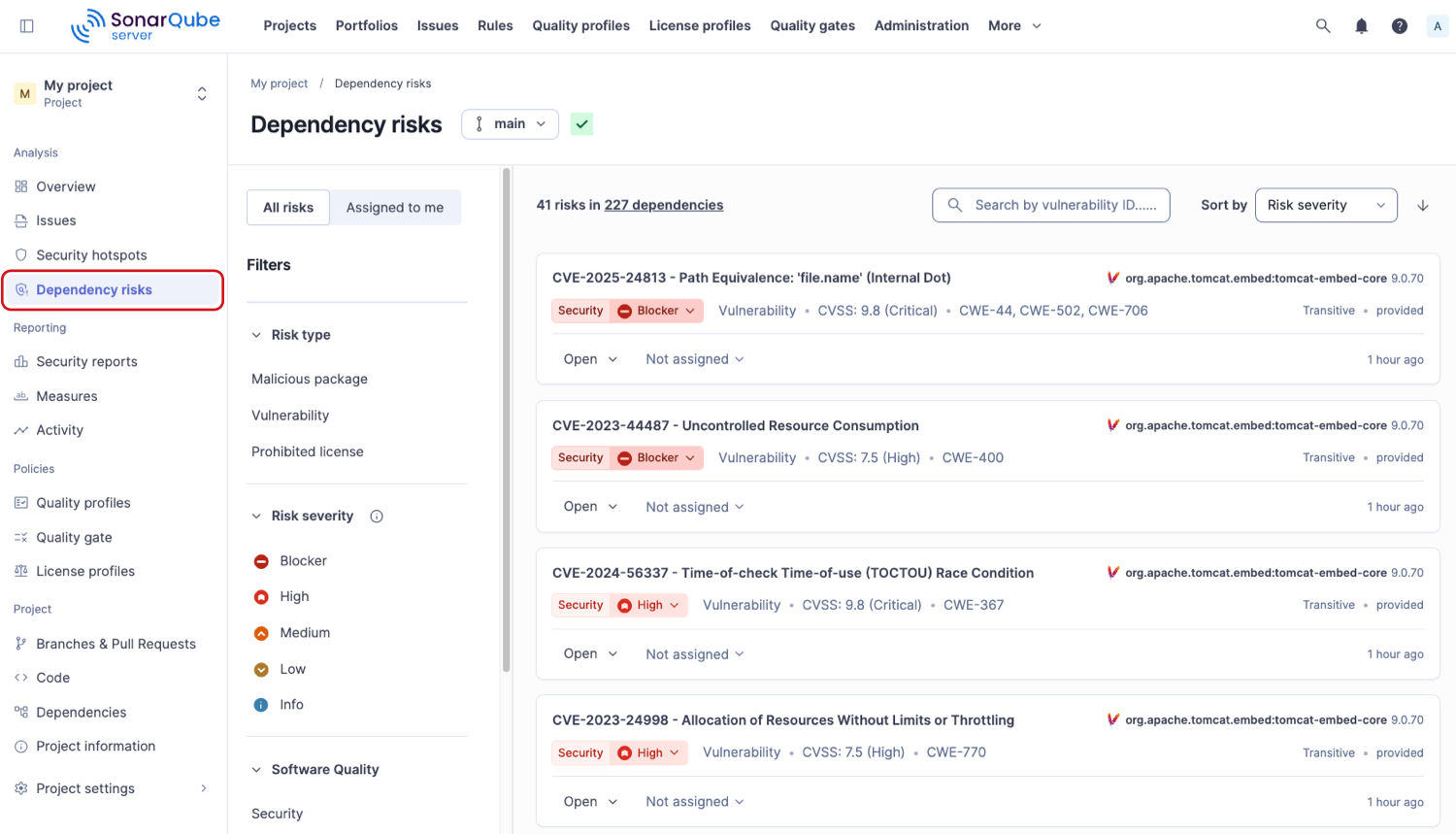Open the main branch selector
Screen dimensions: 1456x834
coord(510,124)
